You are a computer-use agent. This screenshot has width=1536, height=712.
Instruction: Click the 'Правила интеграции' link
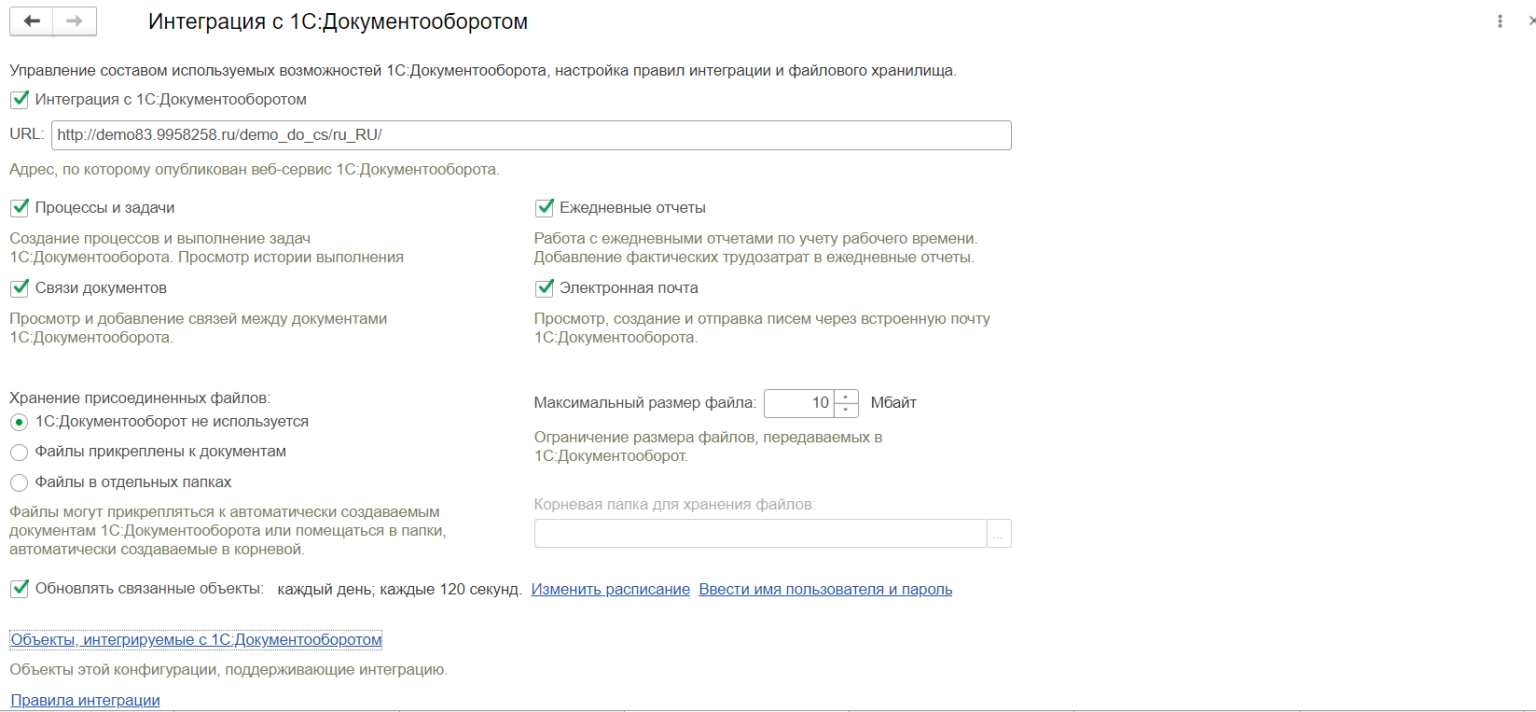(x=84, y=699)
